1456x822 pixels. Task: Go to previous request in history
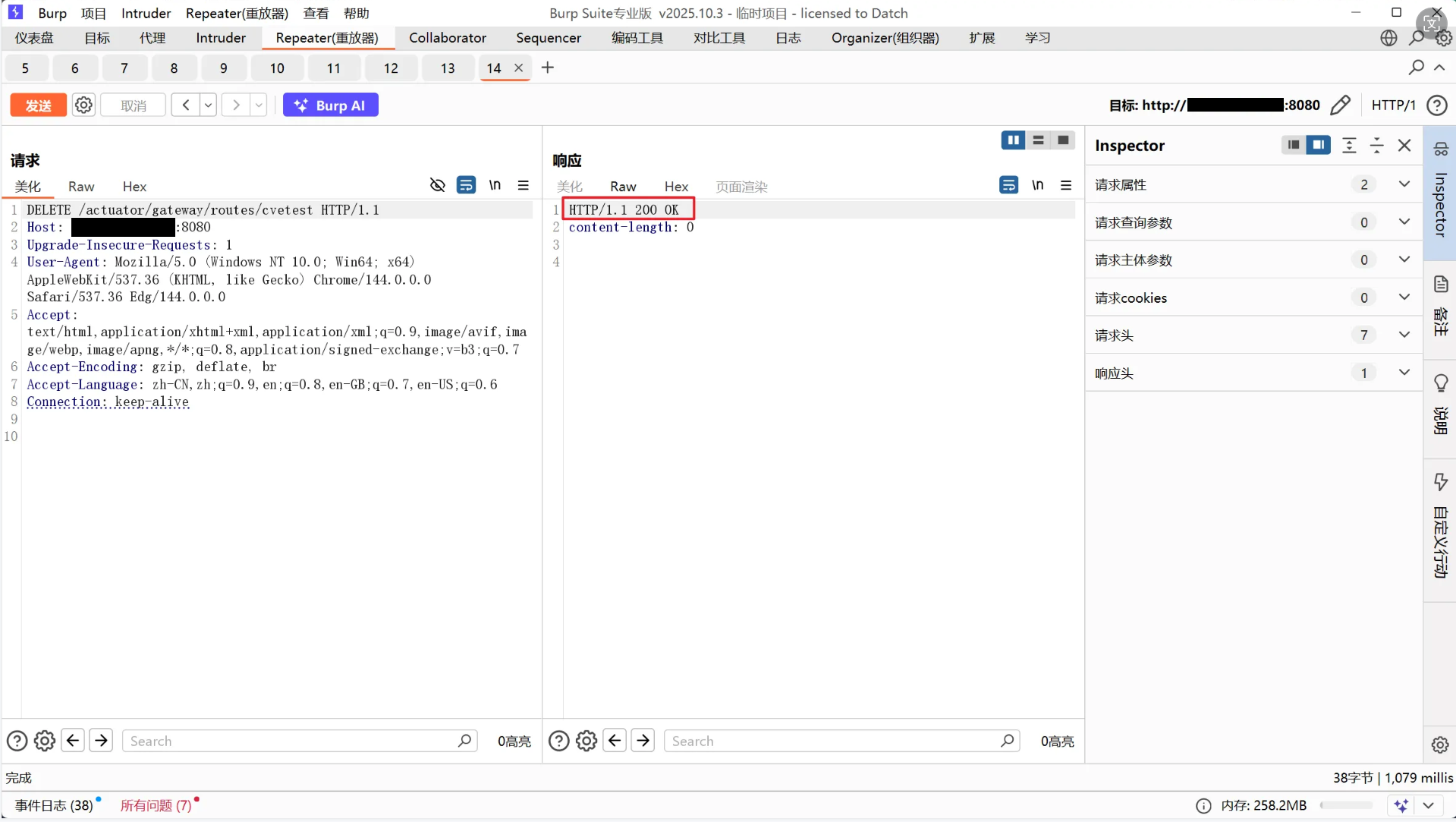[185, 105]
